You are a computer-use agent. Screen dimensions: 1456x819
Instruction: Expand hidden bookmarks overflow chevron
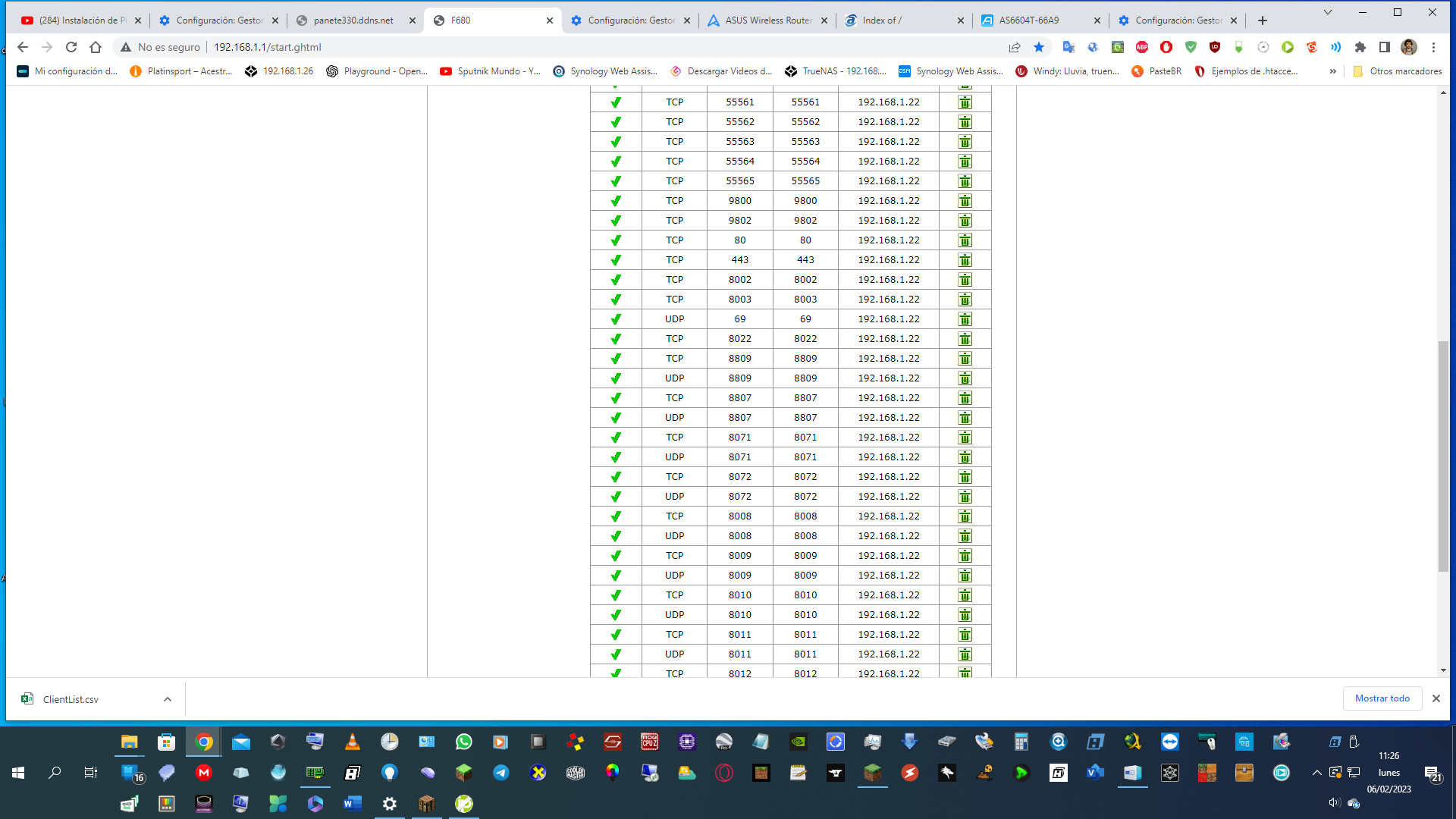[x=1332, y=71]
